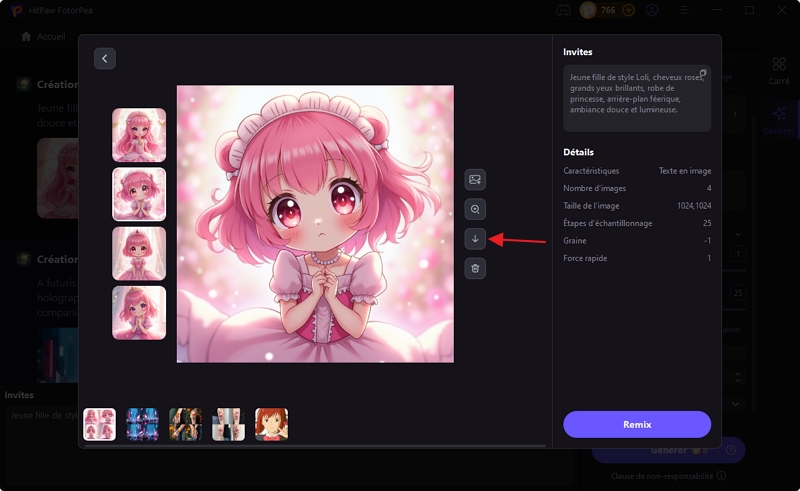Screen dimensions: 800x491
Task: Open the Accueil tab
Action: coord(44,37)
